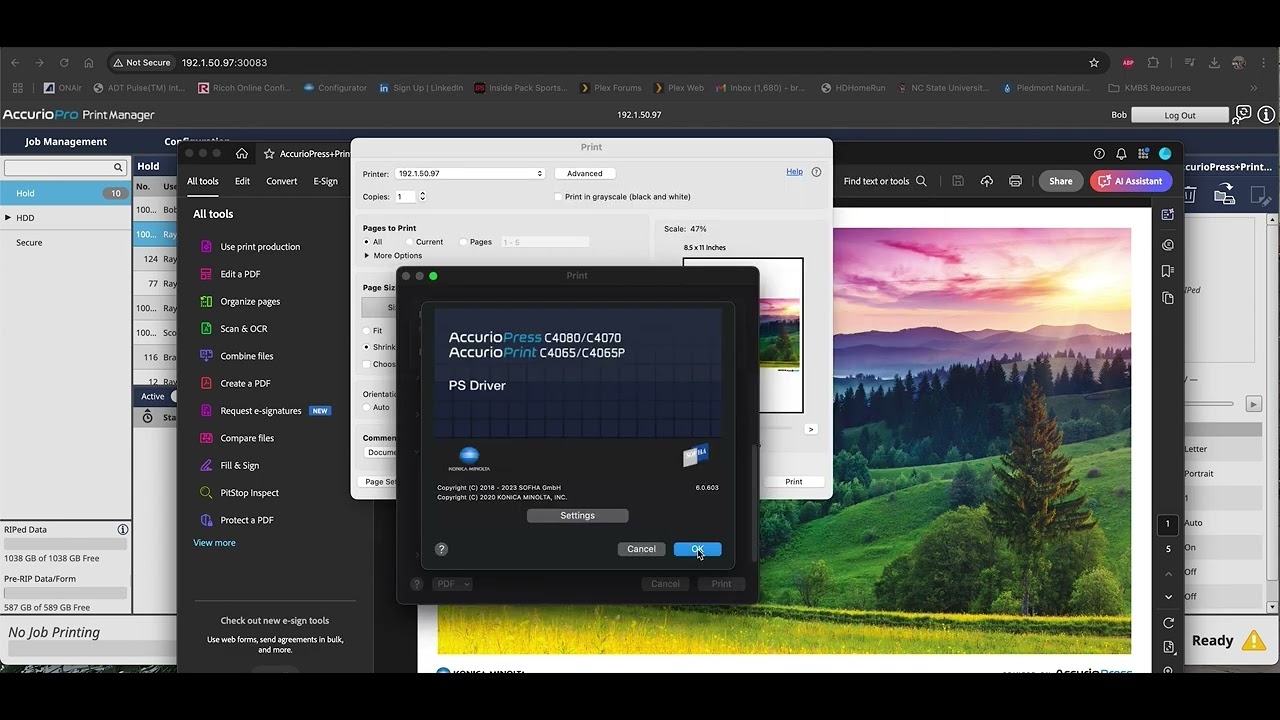Click the Copies stepper arrows
This screenshot has height=720, width=1280.
point(422,197)
